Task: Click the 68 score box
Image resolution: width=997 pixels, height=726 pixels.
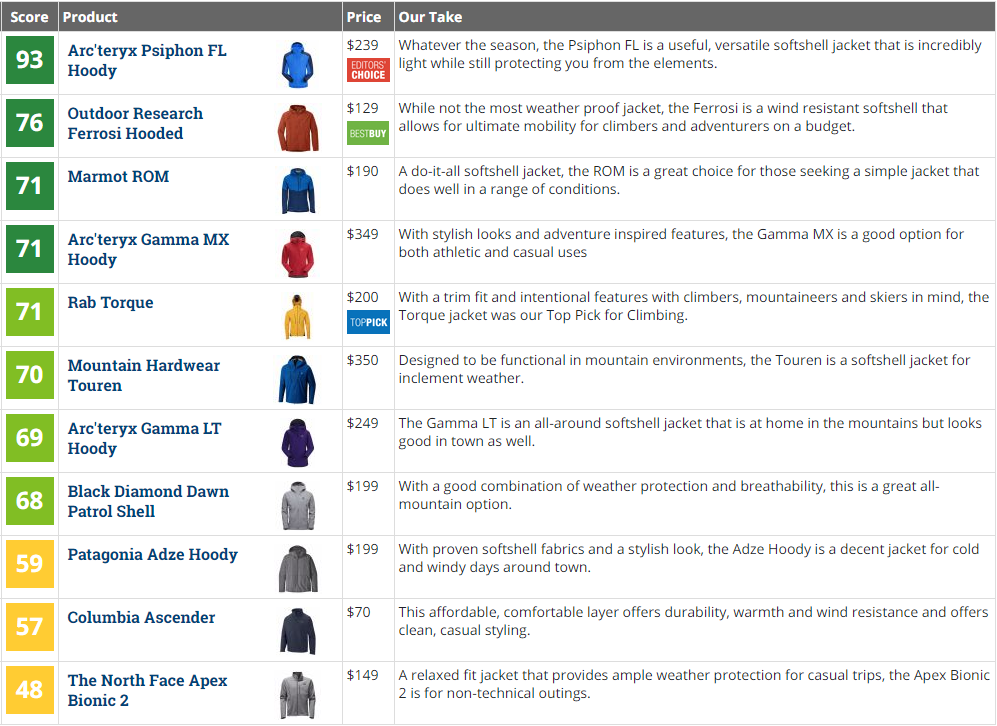Action: click(x=30, y=500)
